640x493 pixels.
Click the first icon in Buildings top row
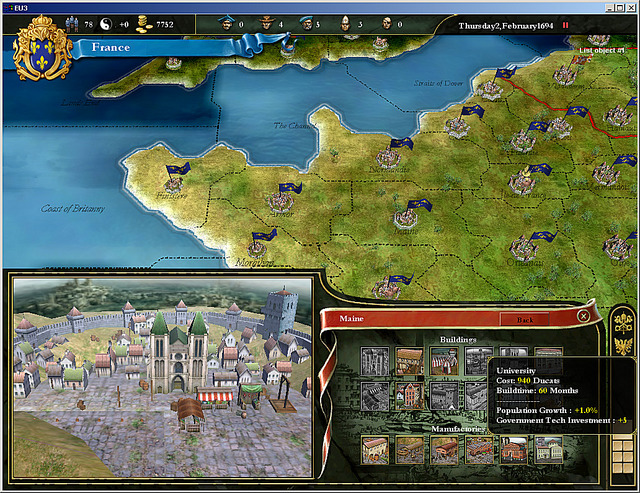tap(375, 361)
